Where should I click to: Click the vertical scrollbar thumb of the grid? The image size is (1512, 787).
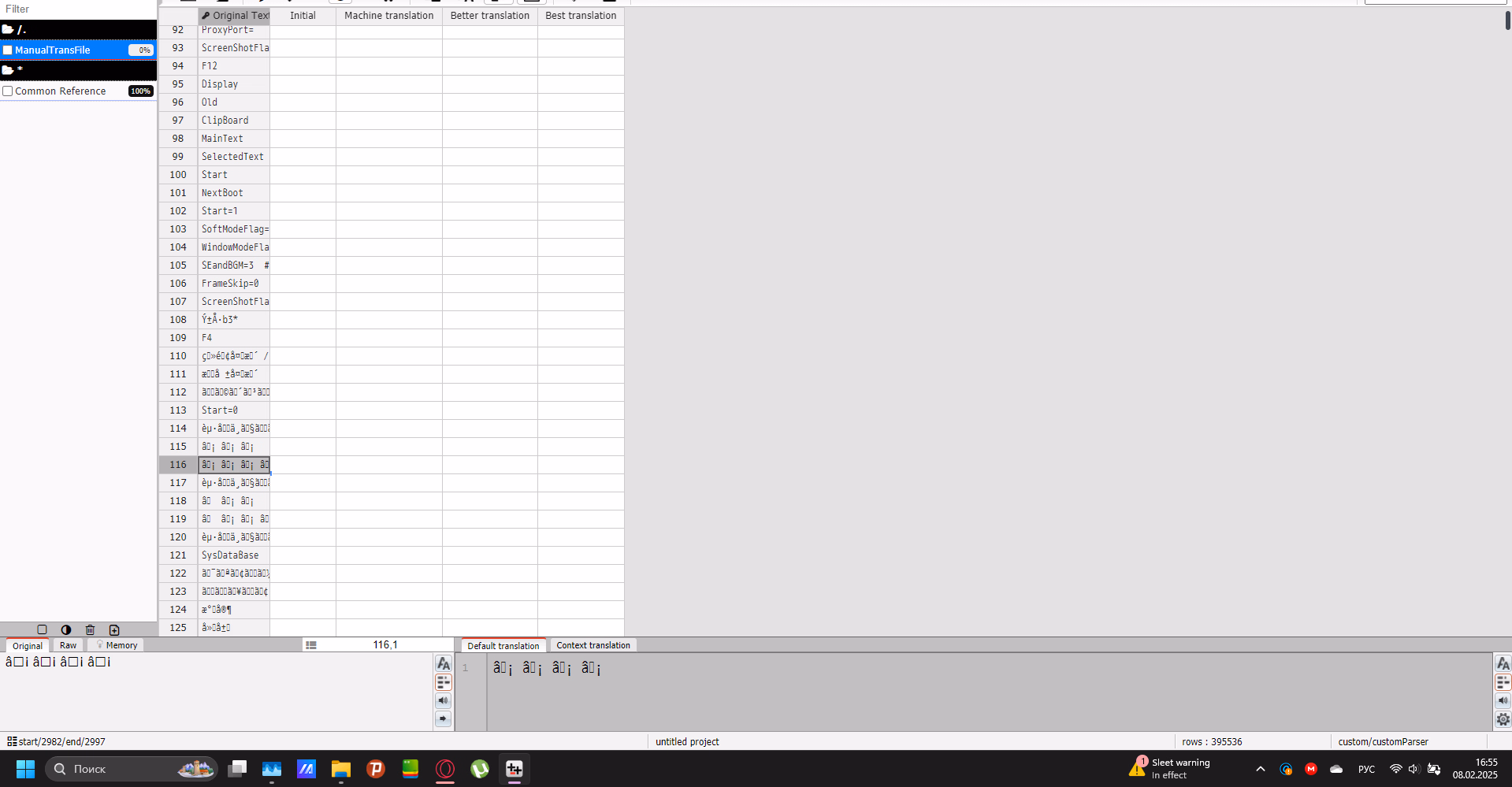[1507, 20]
